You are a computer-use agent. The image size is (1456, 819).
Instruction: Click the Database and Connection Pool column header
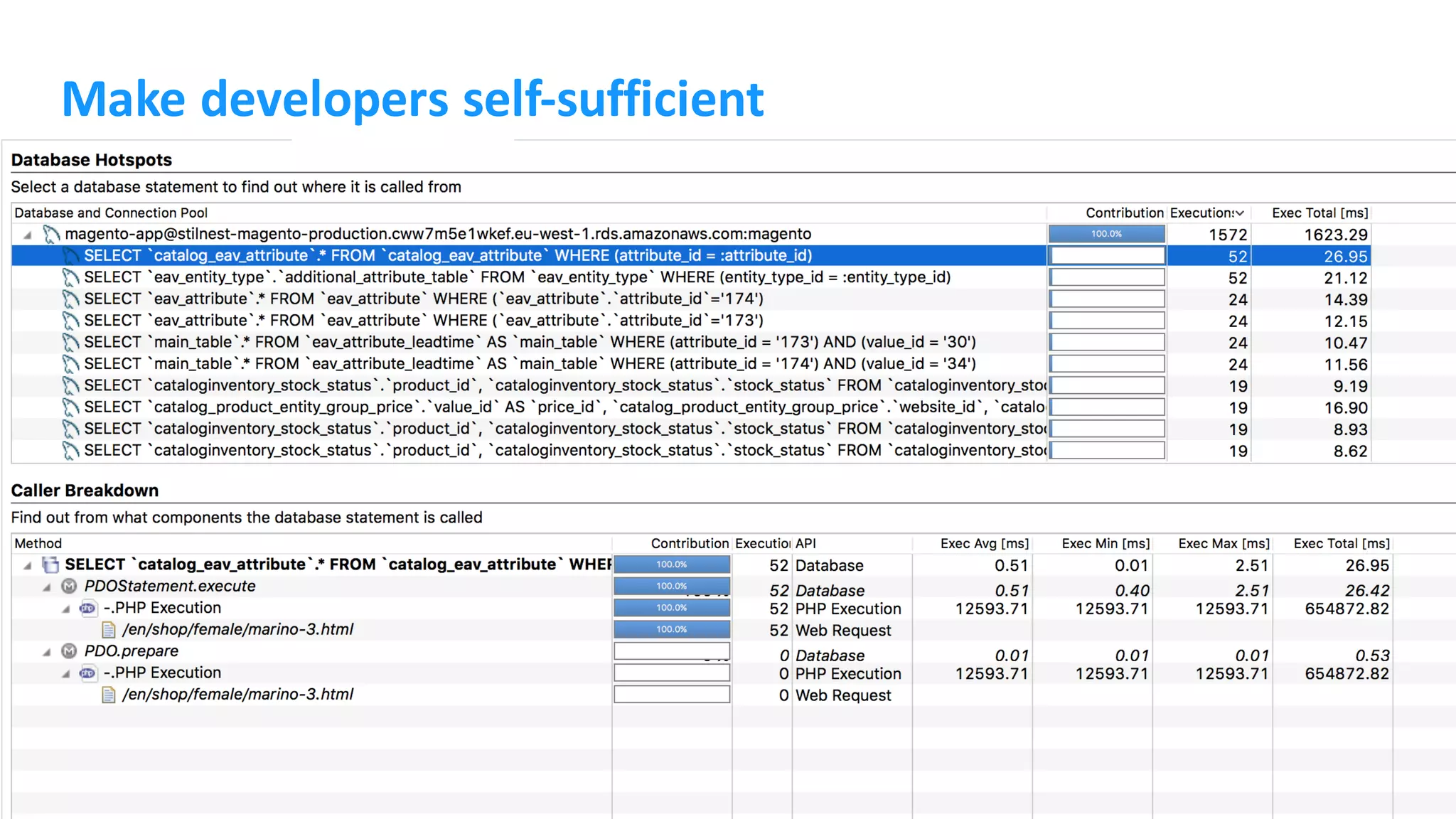pyautogui.click(x=111, y=213)
